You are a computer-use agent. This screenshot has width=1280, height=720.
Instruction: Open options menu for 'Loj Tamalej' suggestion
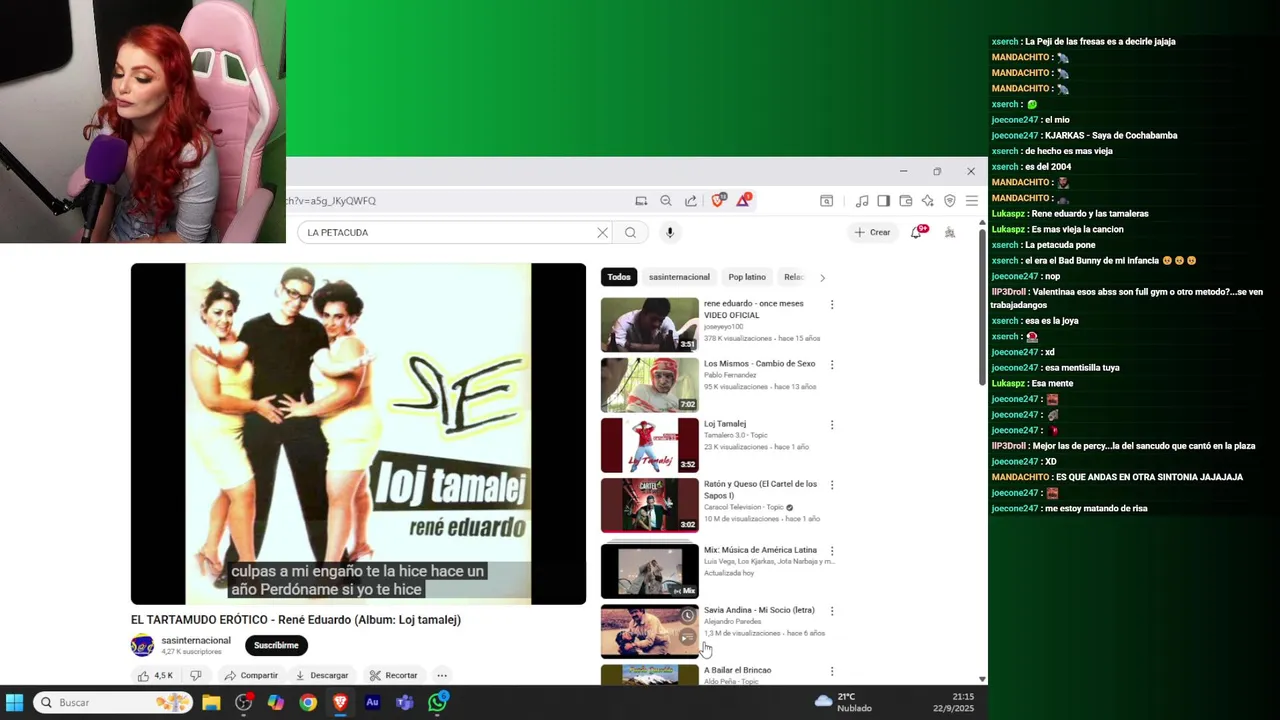(x=832, y=424)
